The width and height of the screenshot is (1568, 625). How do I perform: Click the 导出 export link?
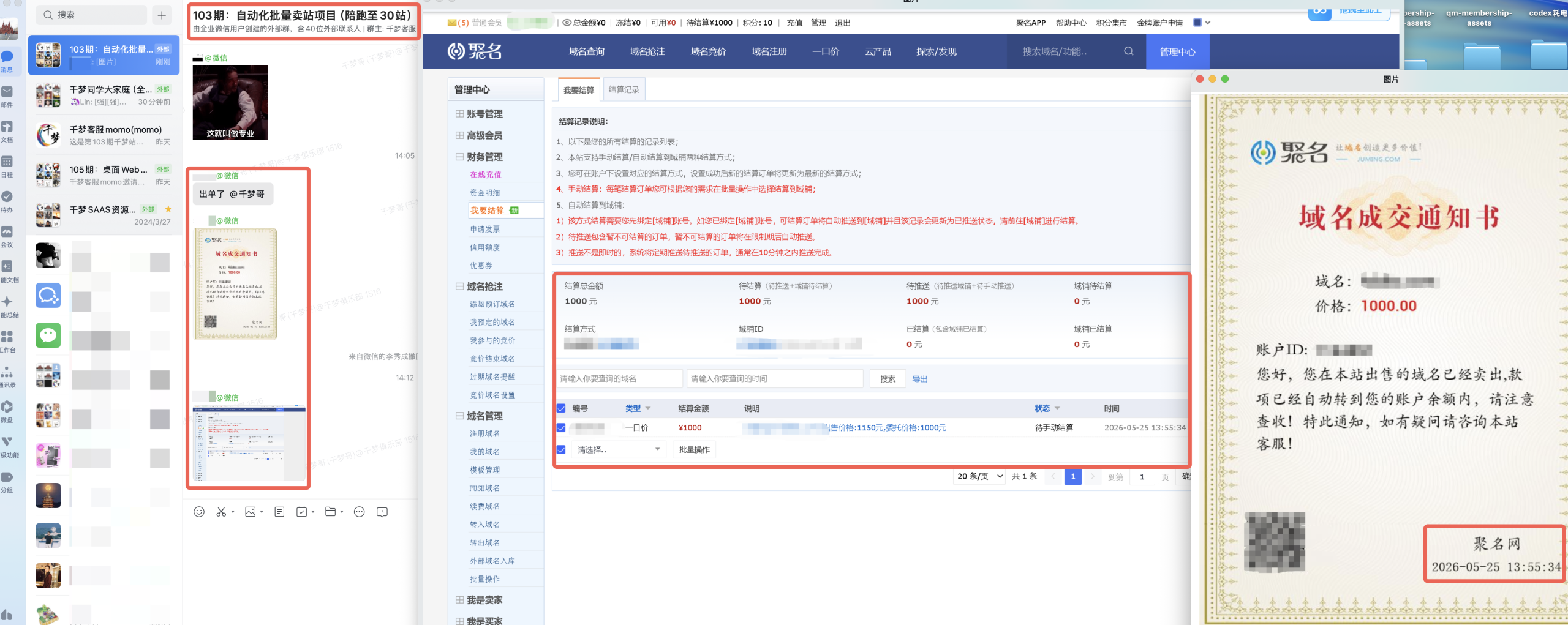tap(919, 379)
